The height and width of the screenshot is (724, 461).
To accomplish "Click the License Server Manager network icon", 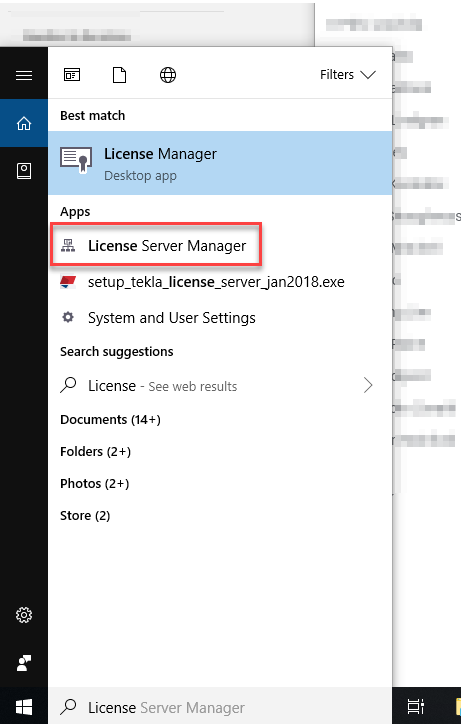I will coord(68,246).
